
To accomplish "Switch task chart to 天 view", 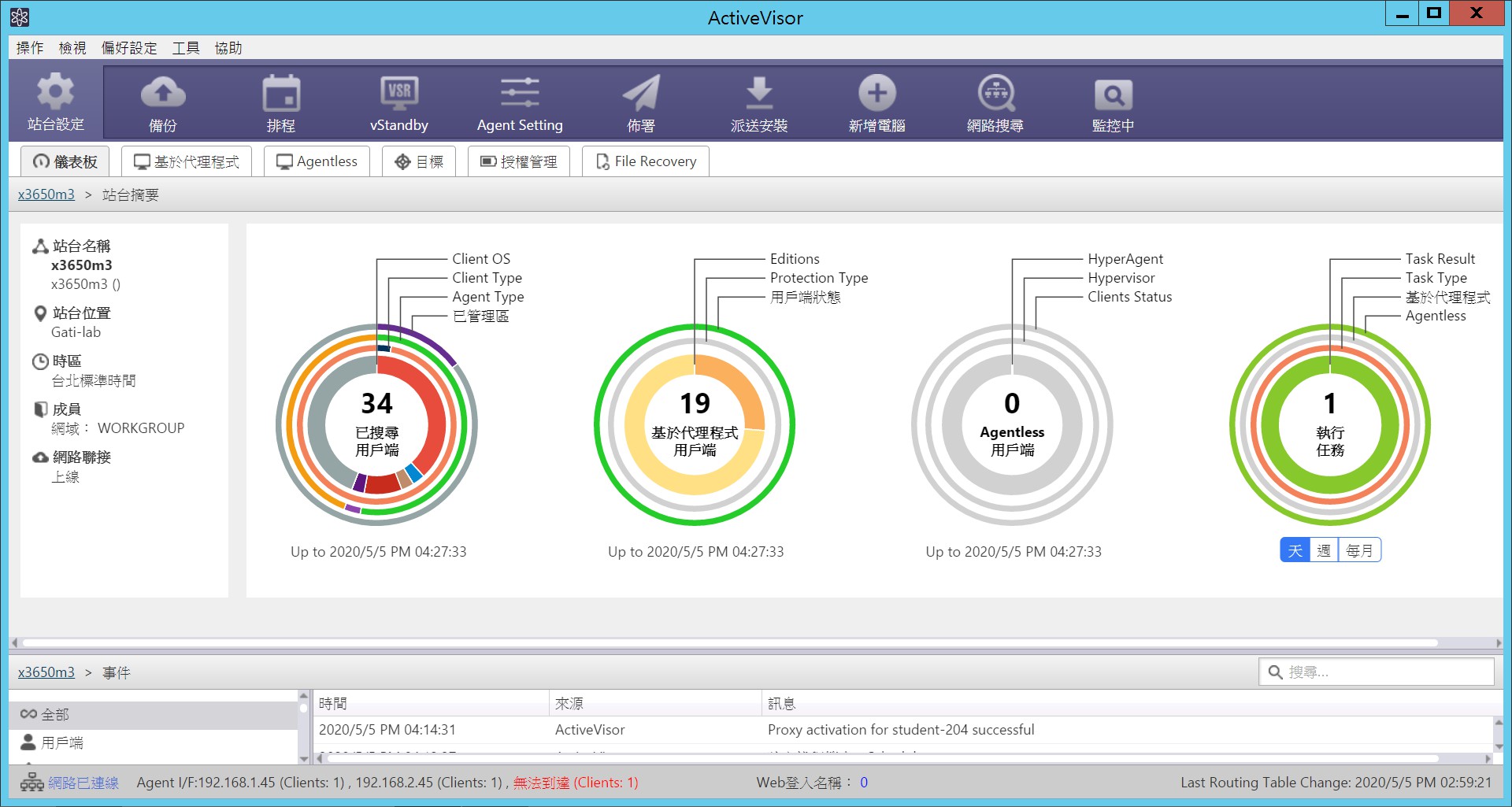I will 1295,550.
